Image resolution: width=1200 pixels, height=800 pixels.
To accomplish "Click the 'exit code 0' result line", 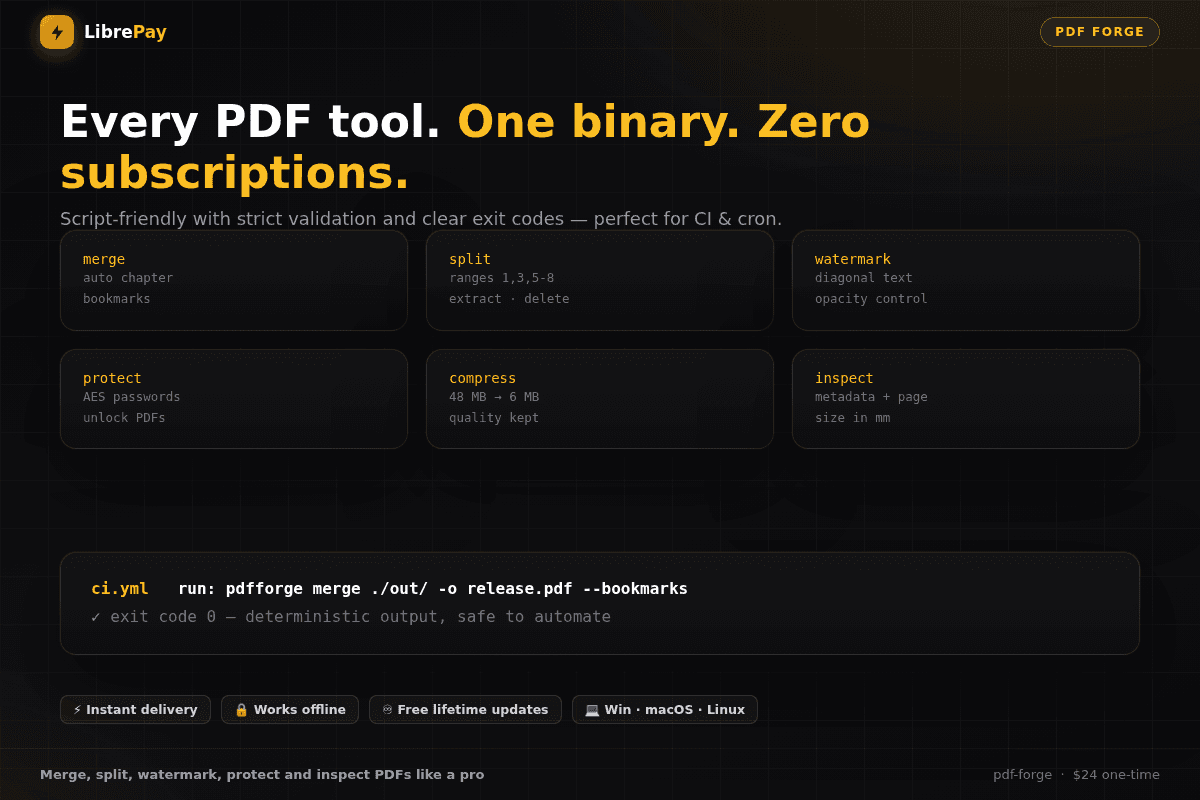I will 351,617.
